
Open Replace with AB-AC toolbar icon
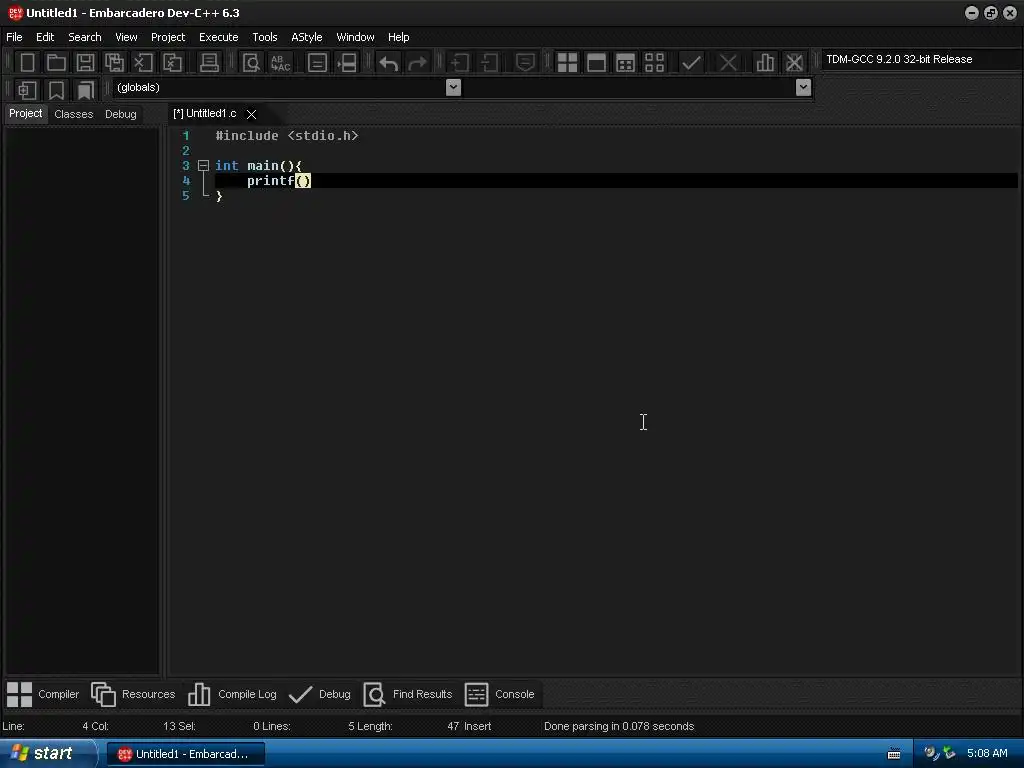click(280, 63)
